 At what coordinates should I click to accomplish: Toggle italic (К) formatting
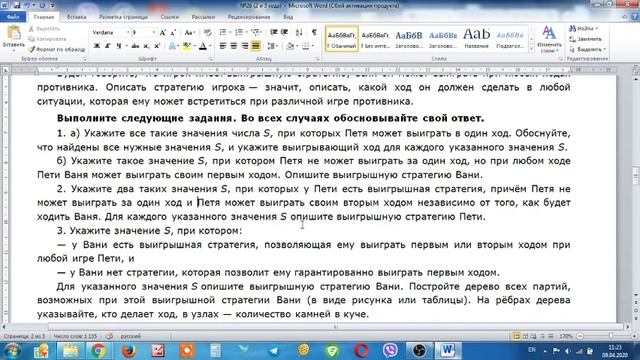(107, 46)
